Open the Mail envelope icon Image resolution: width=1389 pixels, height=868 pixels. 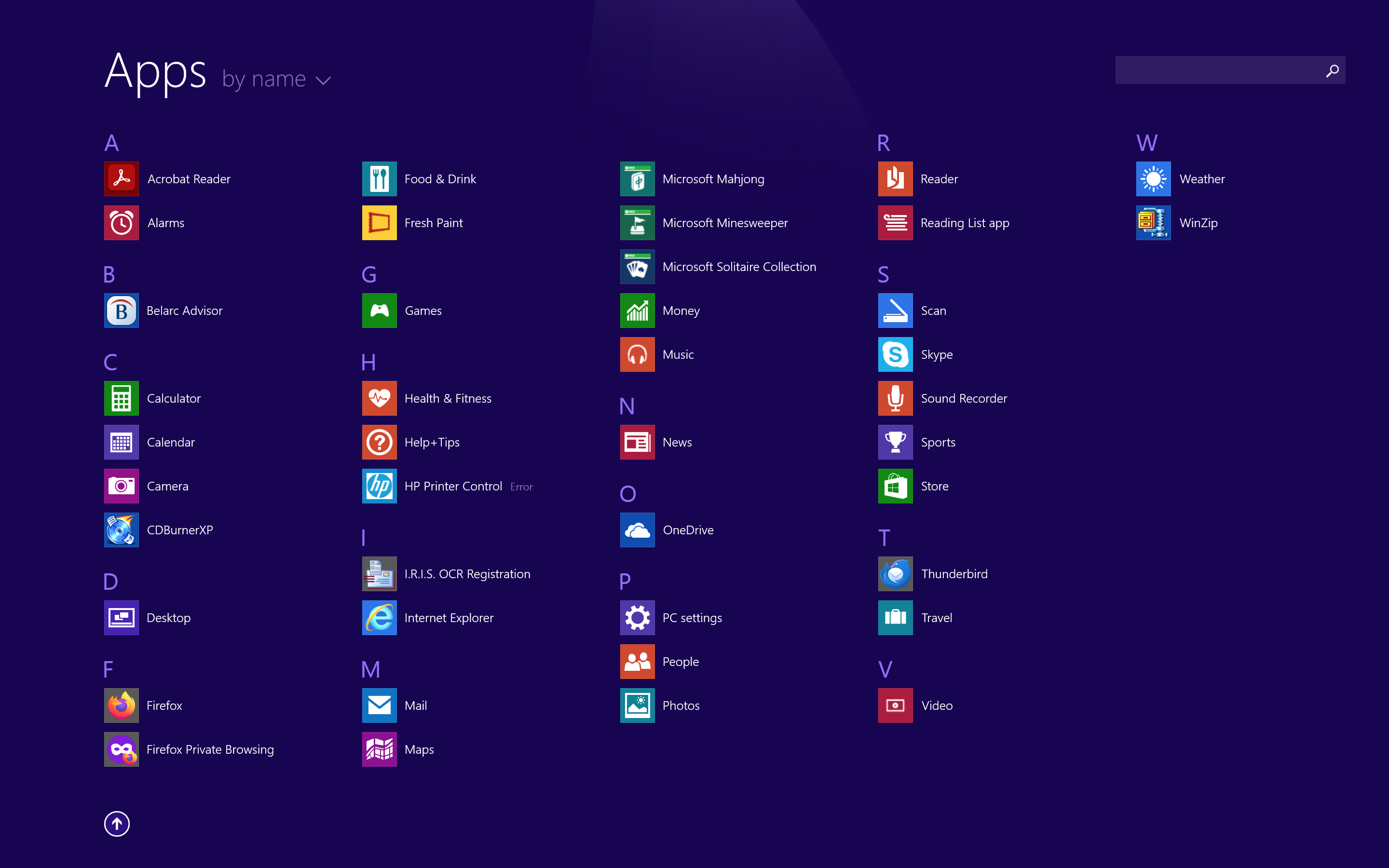[380, 705]
